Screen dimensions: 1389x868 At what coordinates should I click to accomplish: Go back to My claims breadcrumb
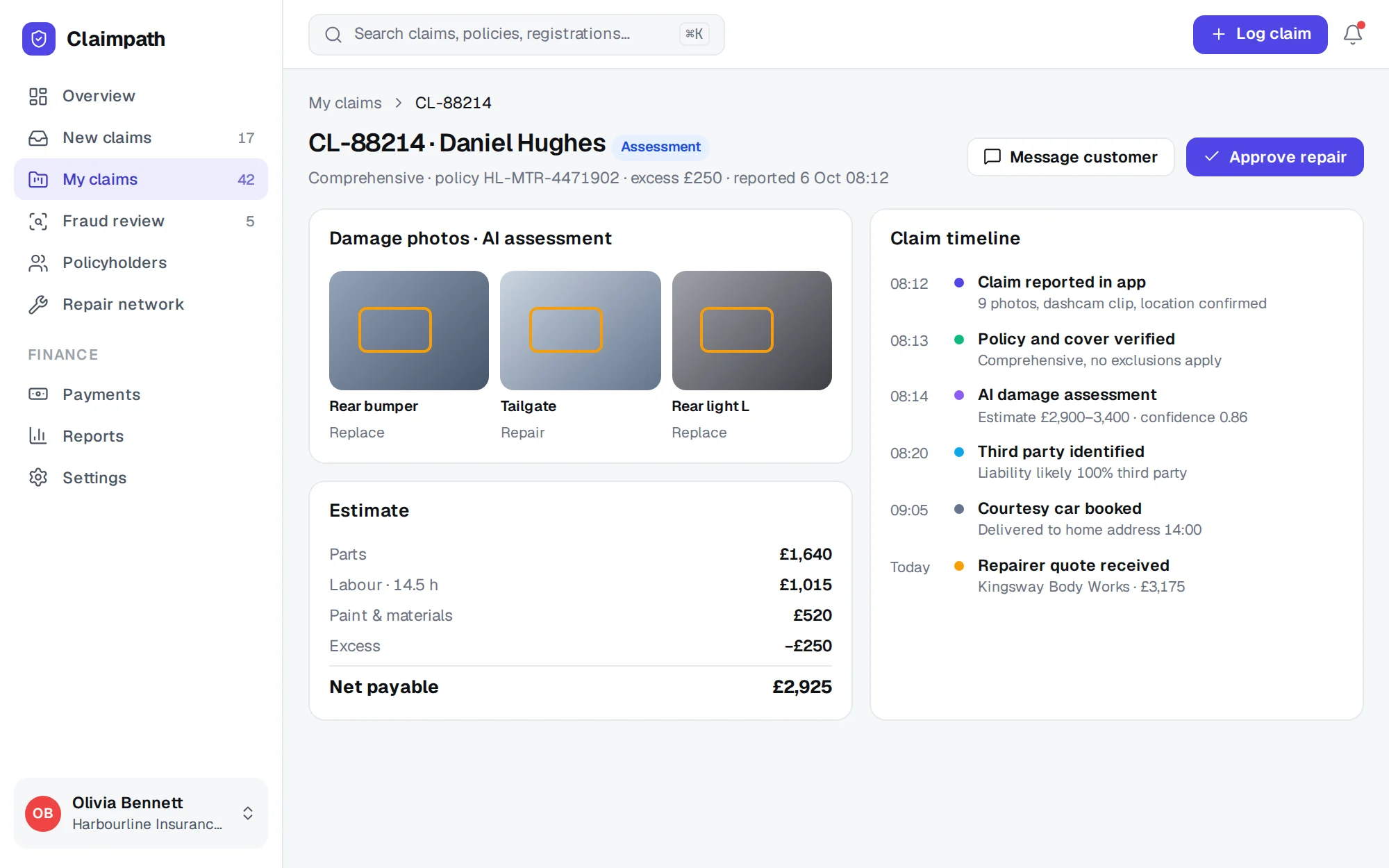[x=345, y=103]
